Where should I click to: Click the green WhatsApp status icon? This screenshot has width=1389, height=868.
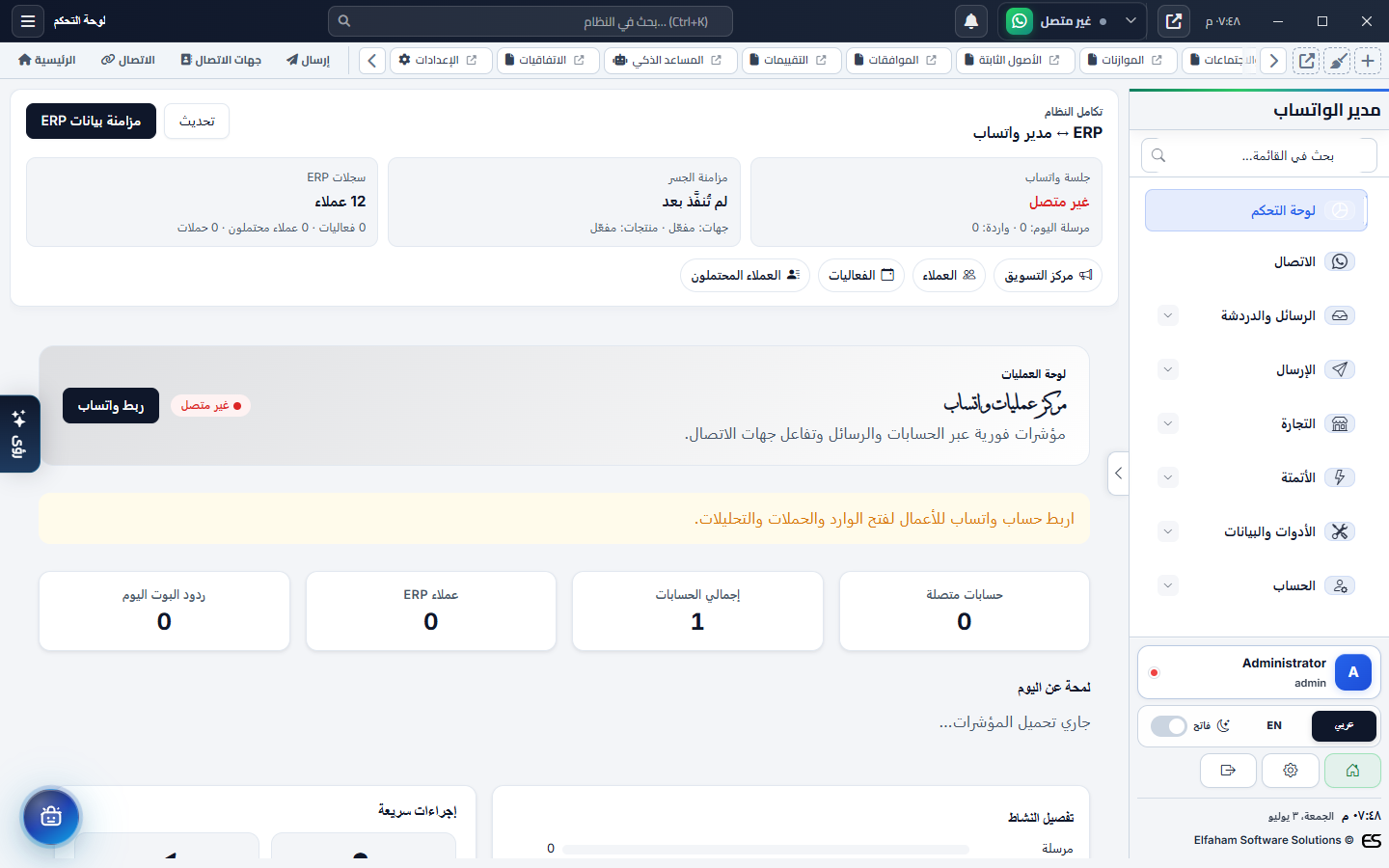point(1020,20)
